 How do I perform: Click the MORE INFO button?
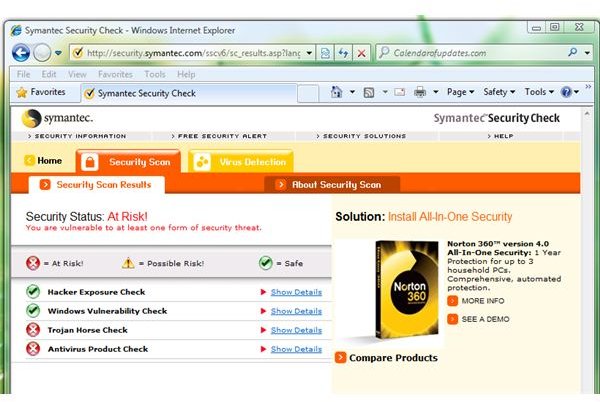[x=476, y=301]
